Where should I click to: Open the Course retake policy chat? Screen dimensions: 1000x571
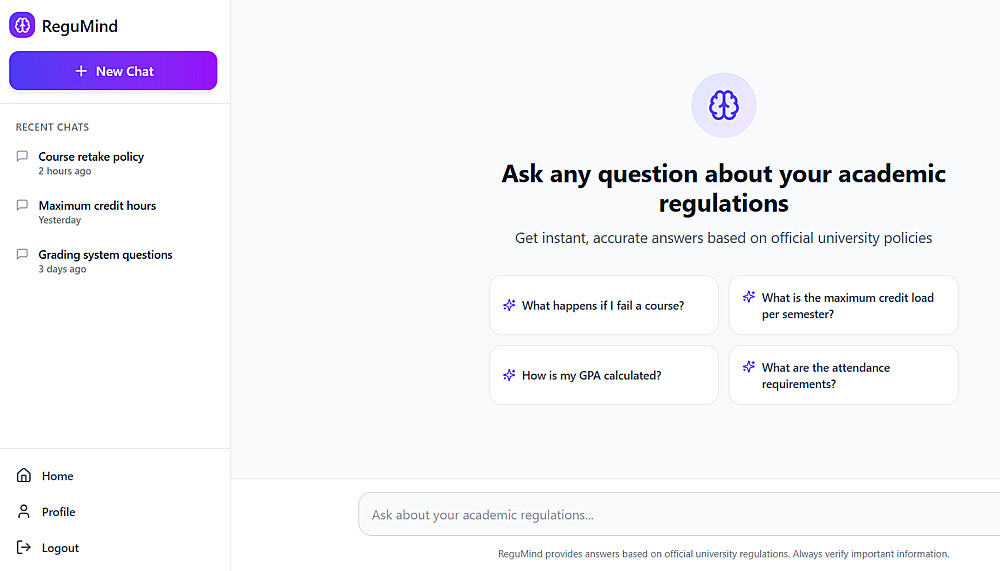coord(91,157)
